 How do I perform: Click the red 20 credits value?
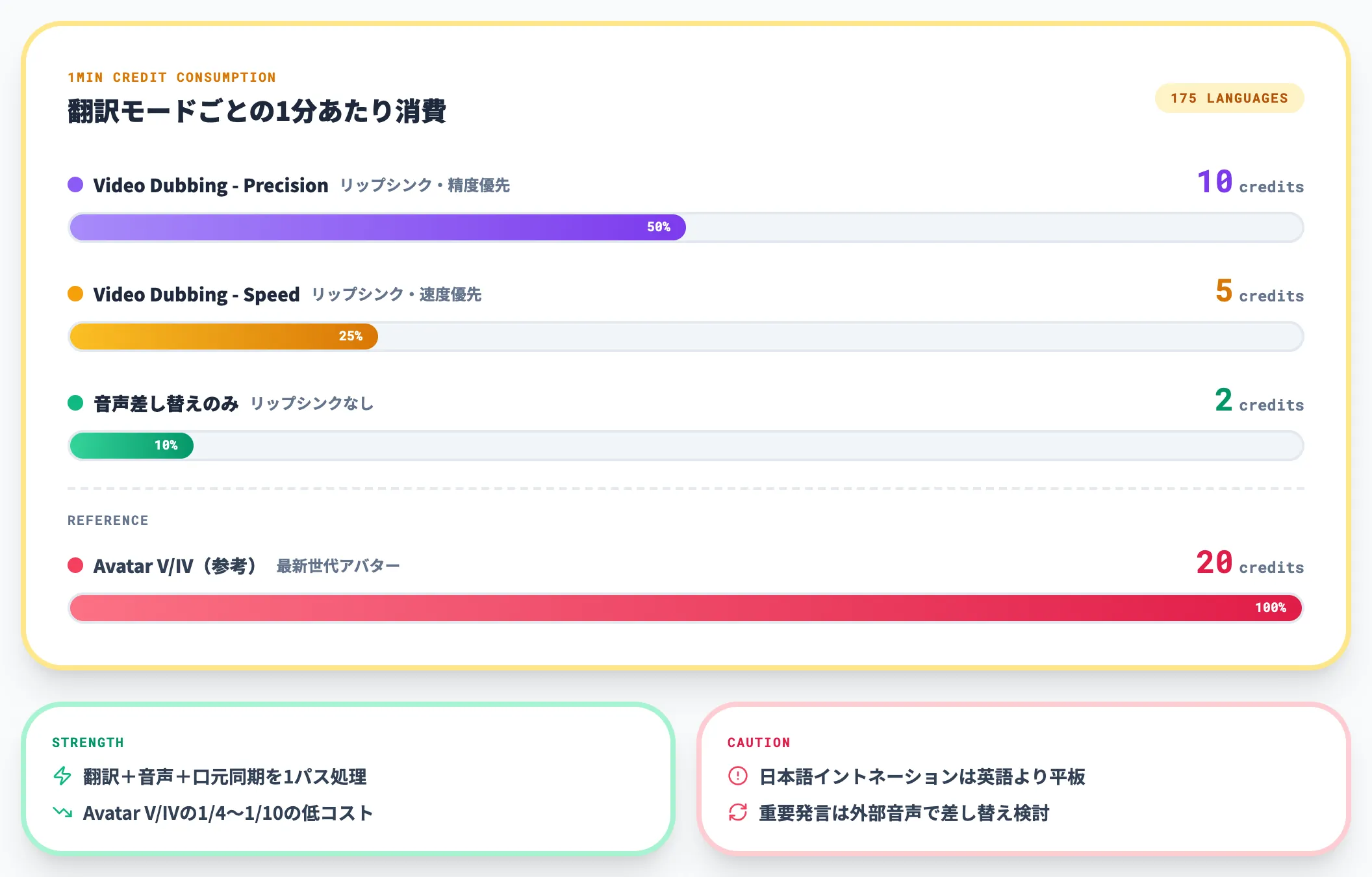(1251, 563)
